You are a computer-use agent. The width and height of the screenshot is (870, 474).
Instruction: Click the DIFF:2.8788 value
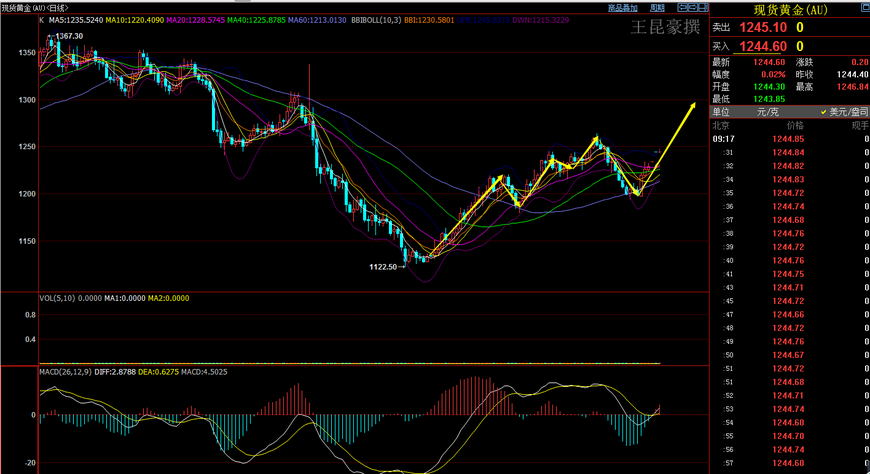(115, 372)
